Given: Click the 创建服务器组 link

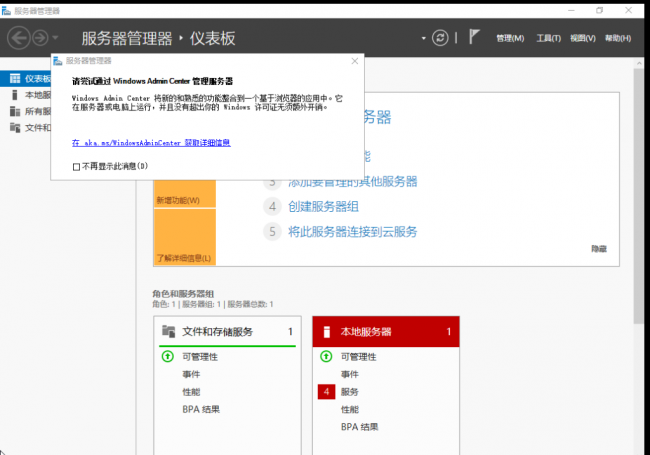Looking at the screenshot, I should (323, 206).
